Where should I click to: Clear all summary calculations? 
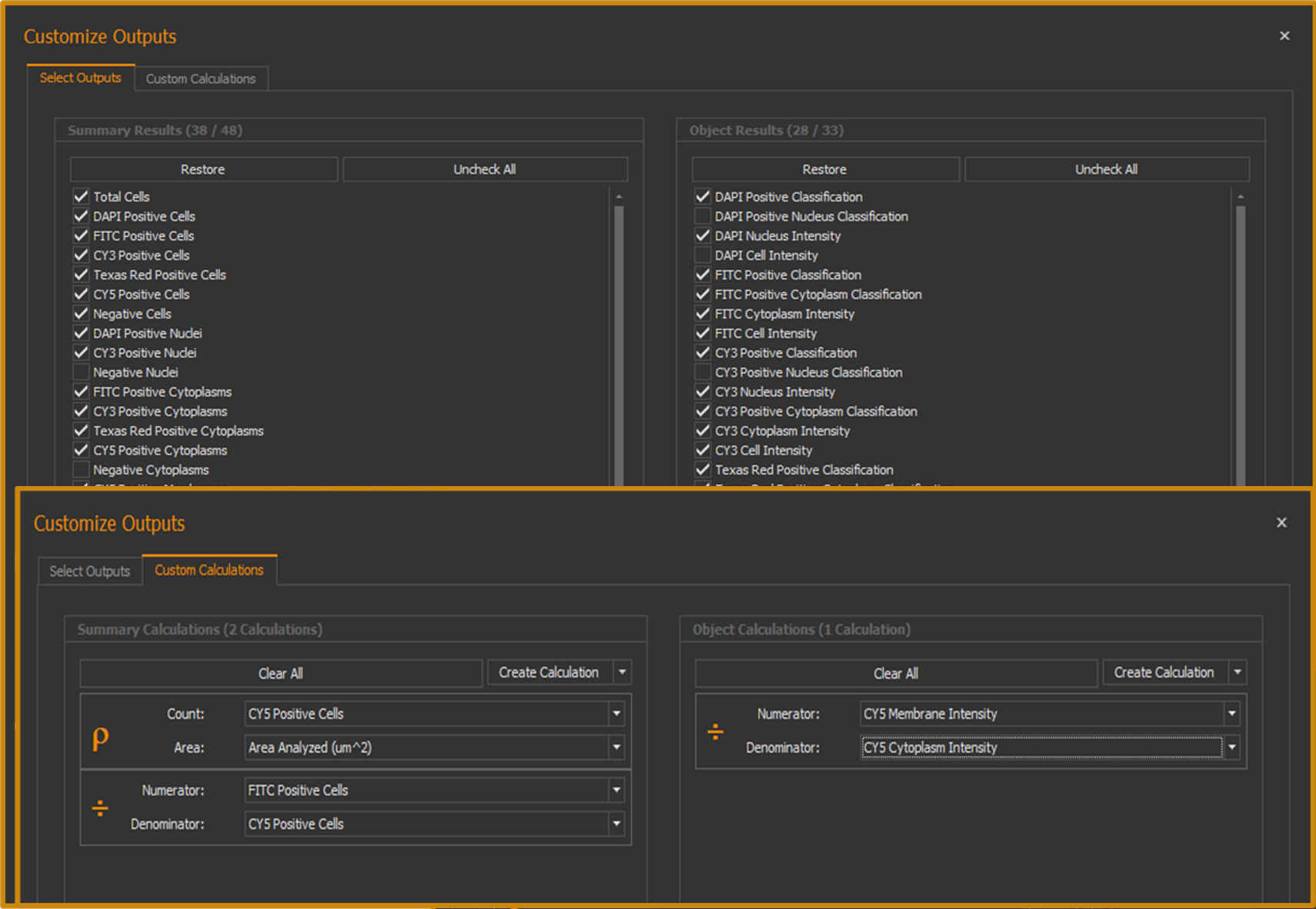(x=281, y=673)
